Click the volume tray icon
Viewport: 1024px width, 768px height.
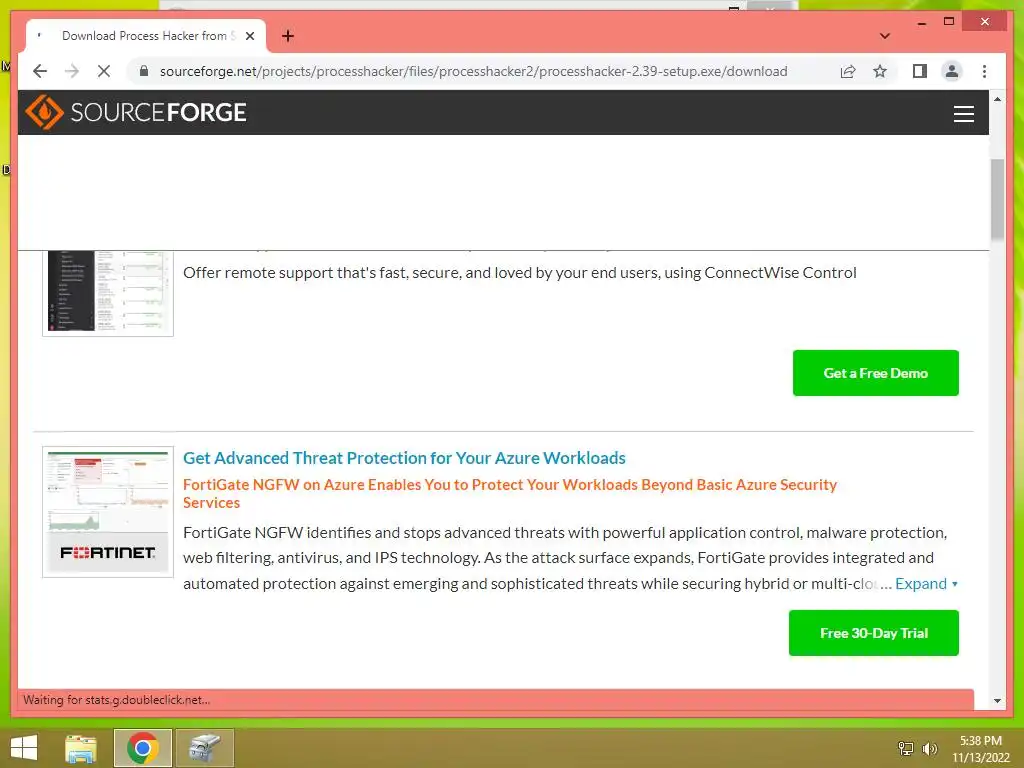click(929, 748)
